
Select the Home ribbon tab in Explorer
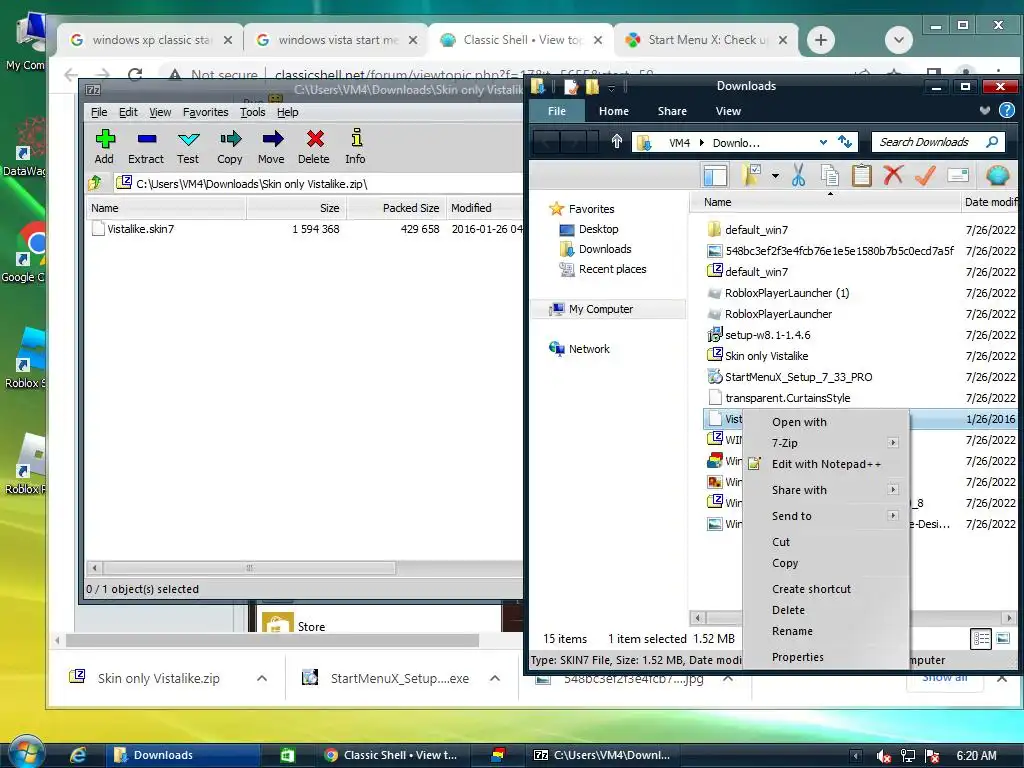click(x=614, y=111)
